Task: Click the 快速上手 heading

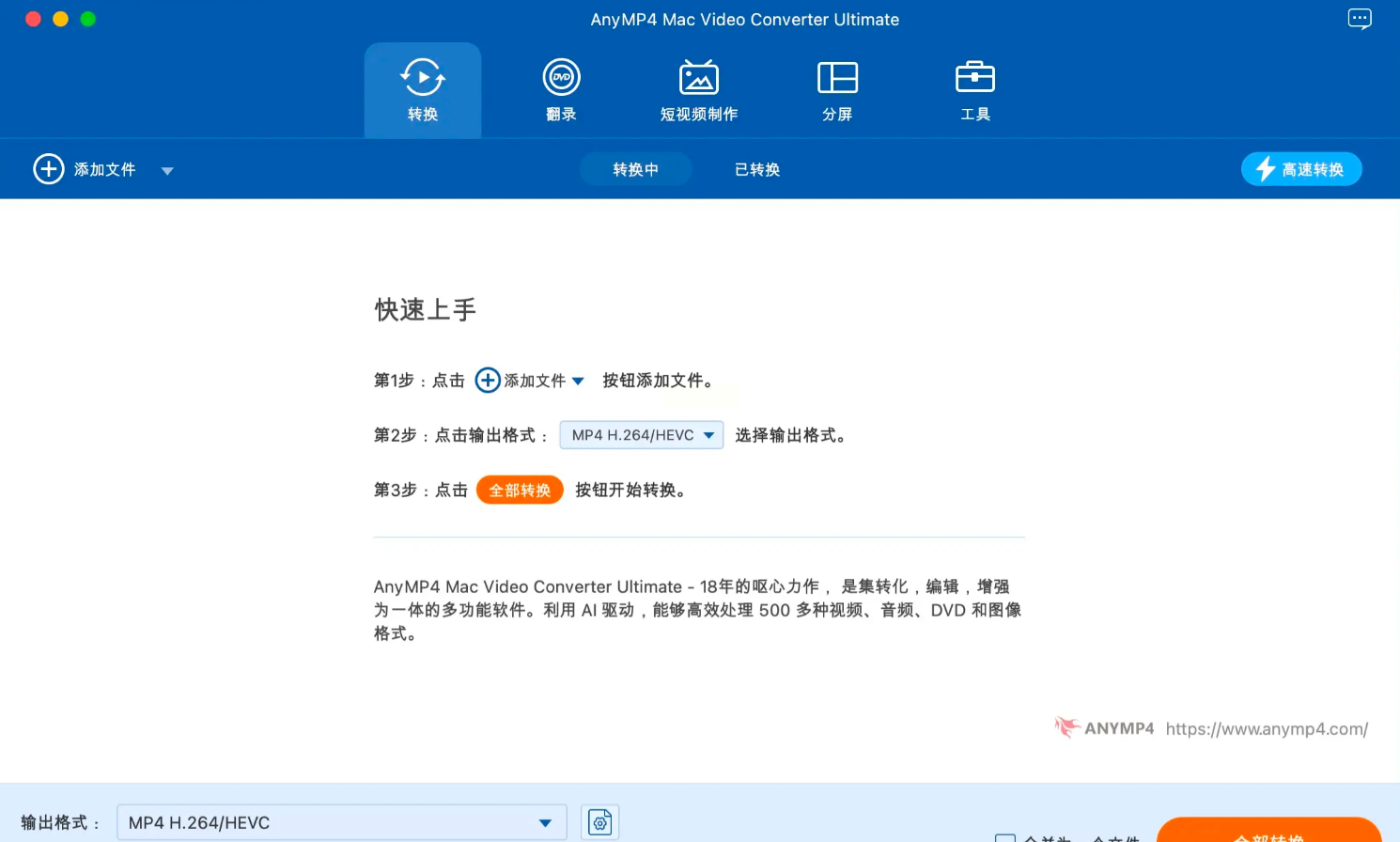Action: (x=426, y=309)
